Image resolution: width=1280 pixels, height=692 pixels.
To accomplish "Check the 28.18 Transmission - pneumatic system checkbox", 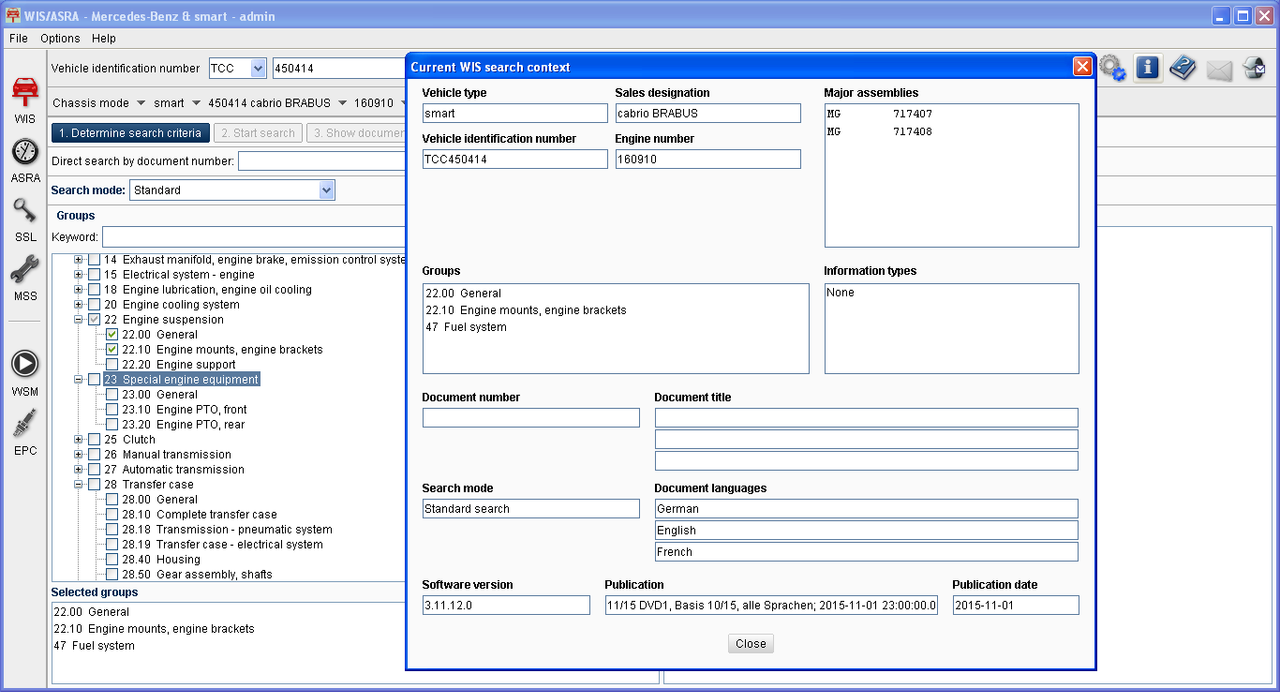I will pyautogui.click(x=112, y=529).
